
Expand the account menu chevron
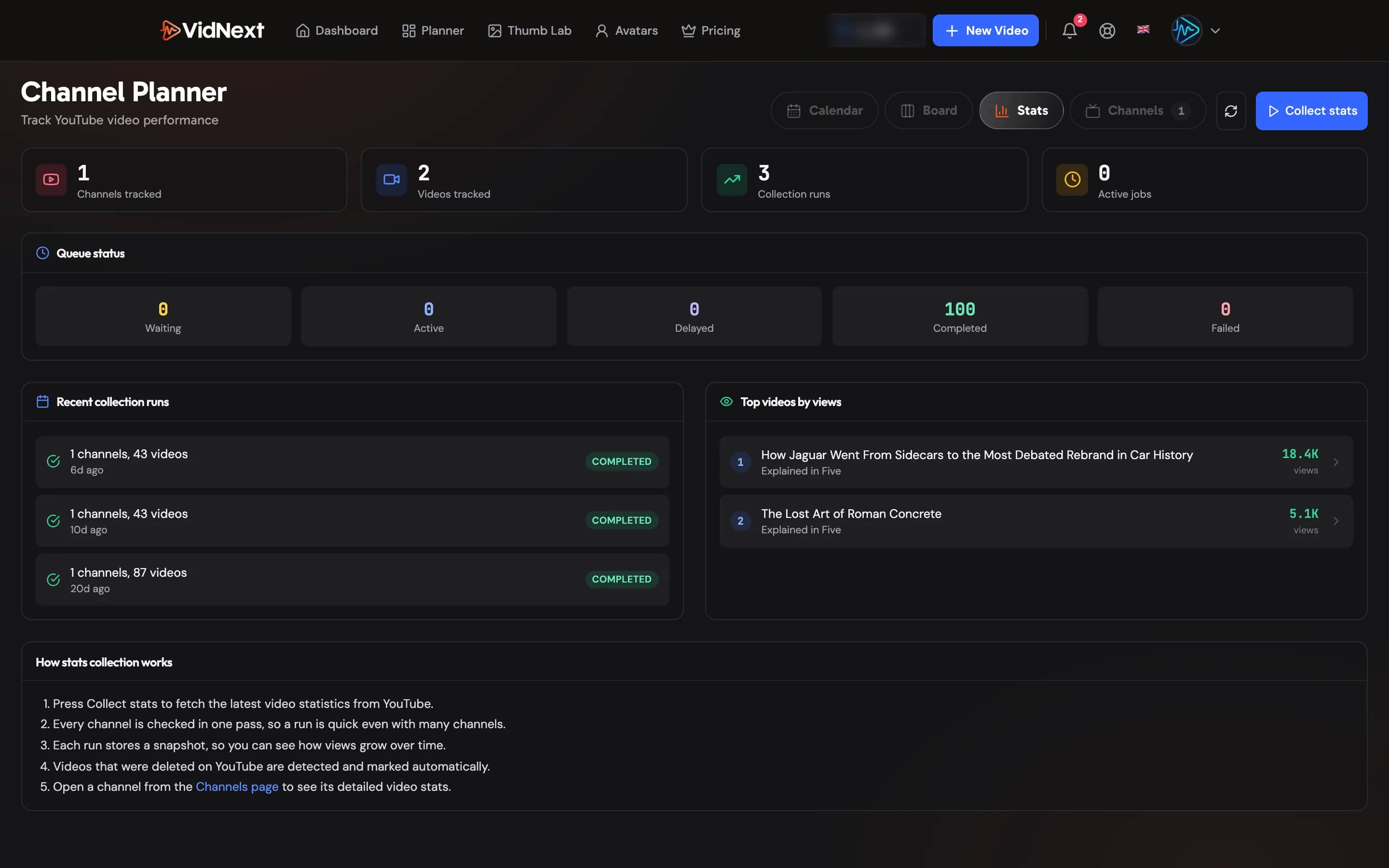tap(1215, 30)
